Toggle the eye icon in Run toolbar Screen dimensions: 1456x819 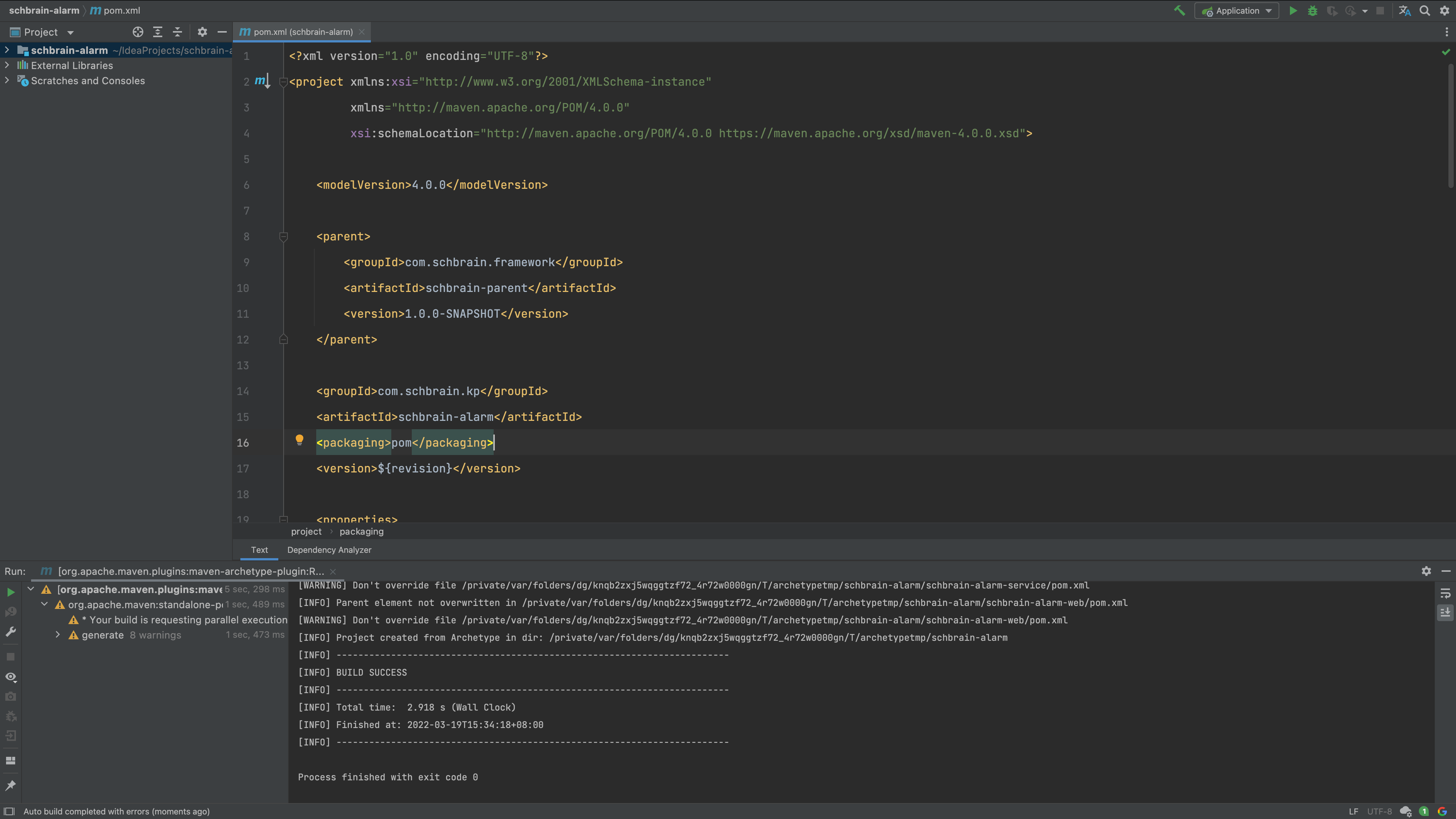tap(11, 676)
